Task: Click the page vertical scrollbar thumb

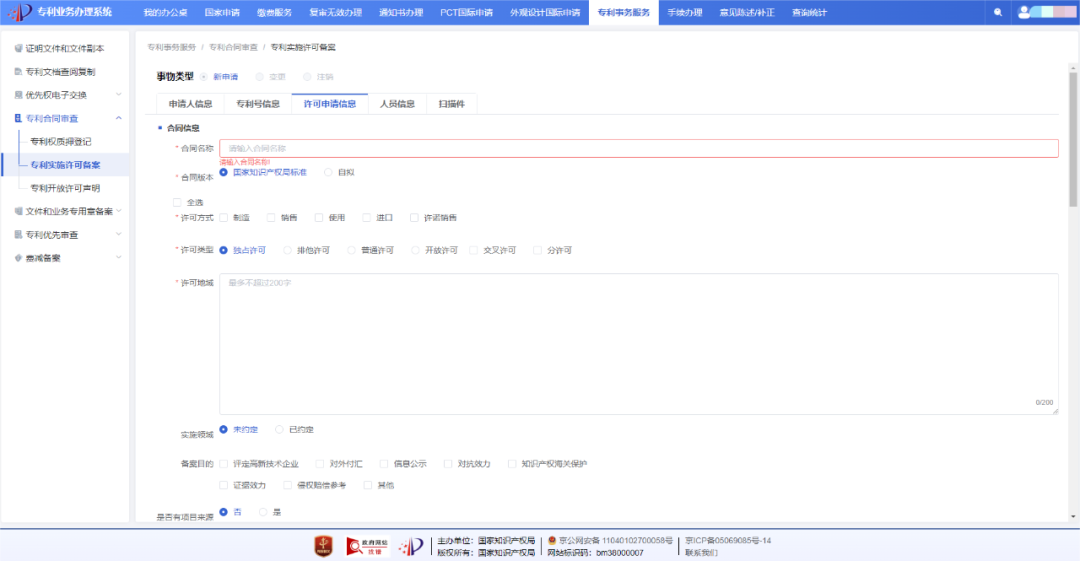Action: [1072, 139]
